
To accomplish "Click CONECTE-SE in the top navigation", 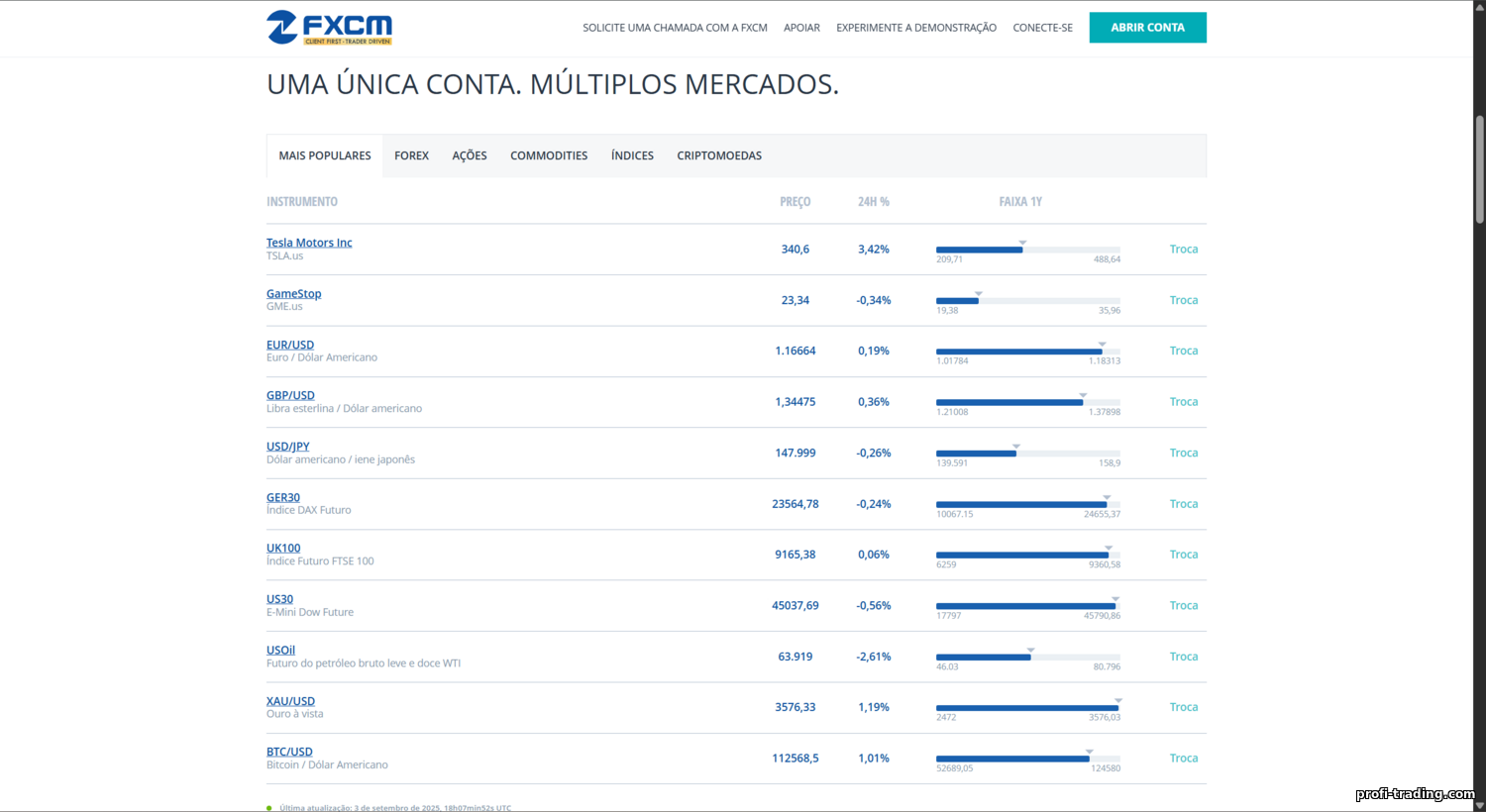I will click(1042, 28).
